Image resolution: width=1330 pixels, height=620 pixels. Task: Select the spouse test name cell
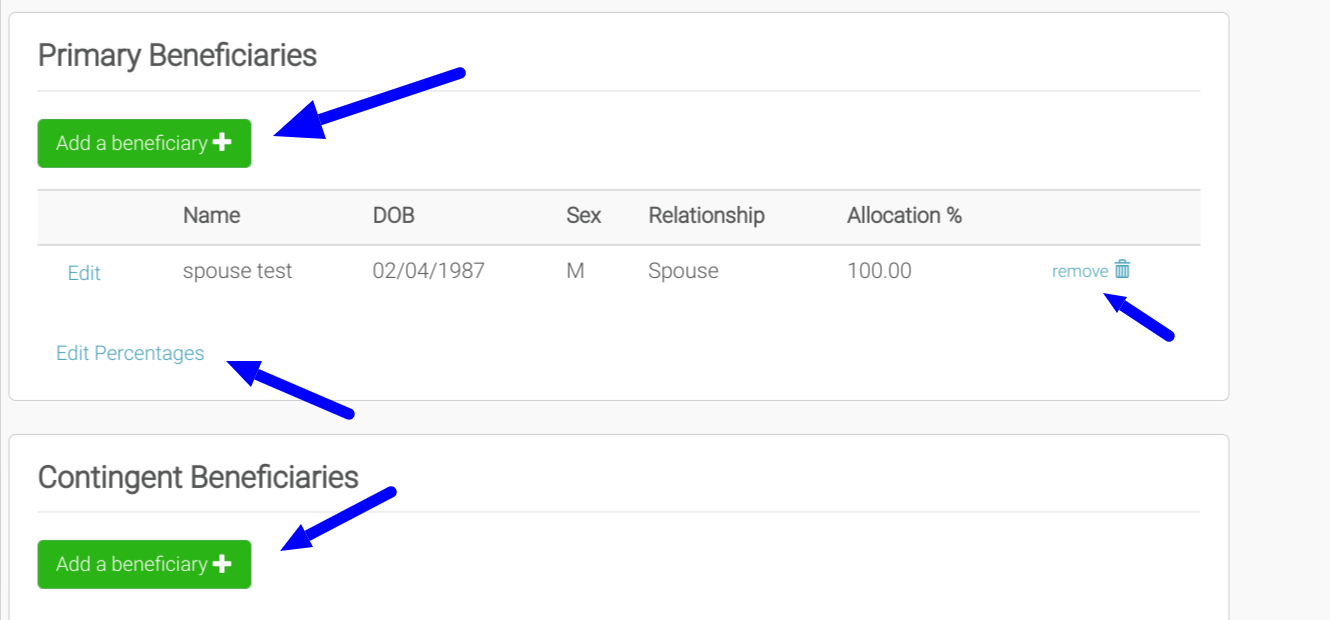(238, 271)
